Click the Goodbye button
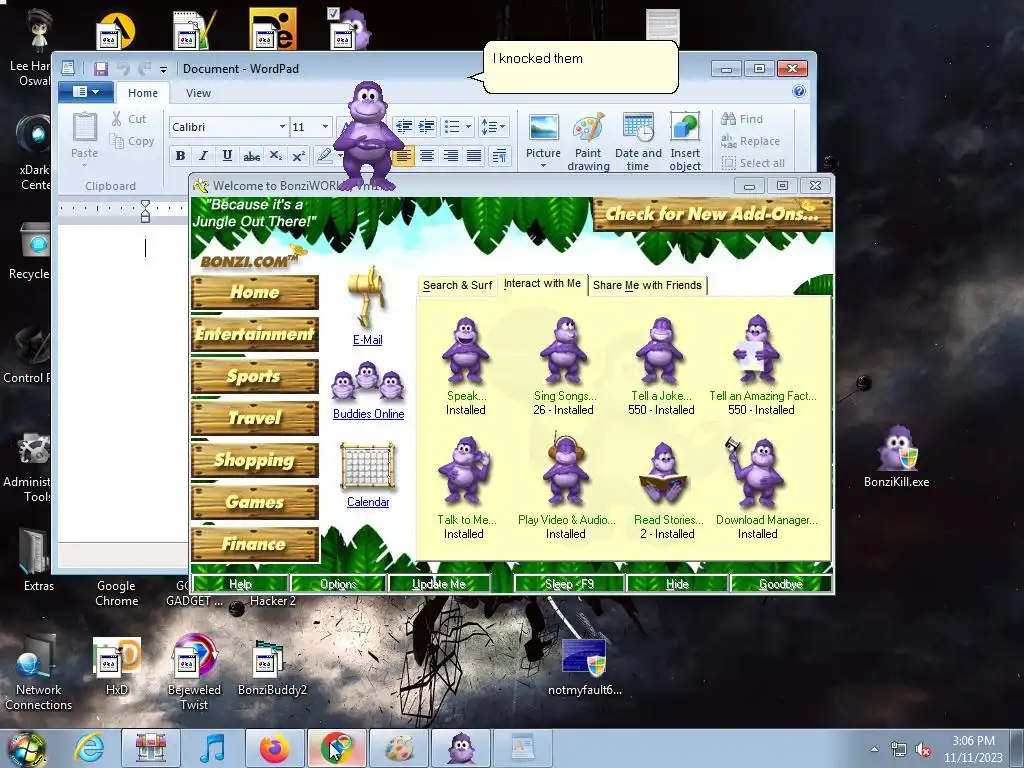The image size is (1024, 768). pyautogui.click(x=781, y=584)
